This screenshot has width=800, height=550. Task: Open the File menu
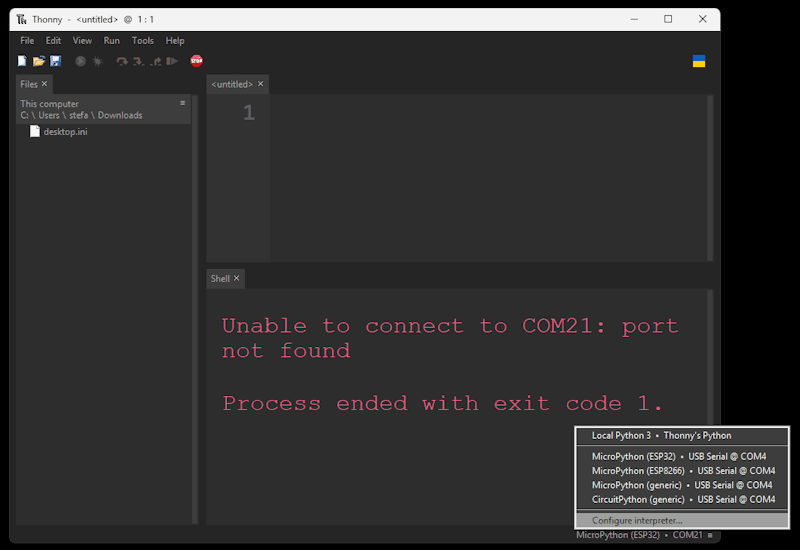(x=27, y=40)
